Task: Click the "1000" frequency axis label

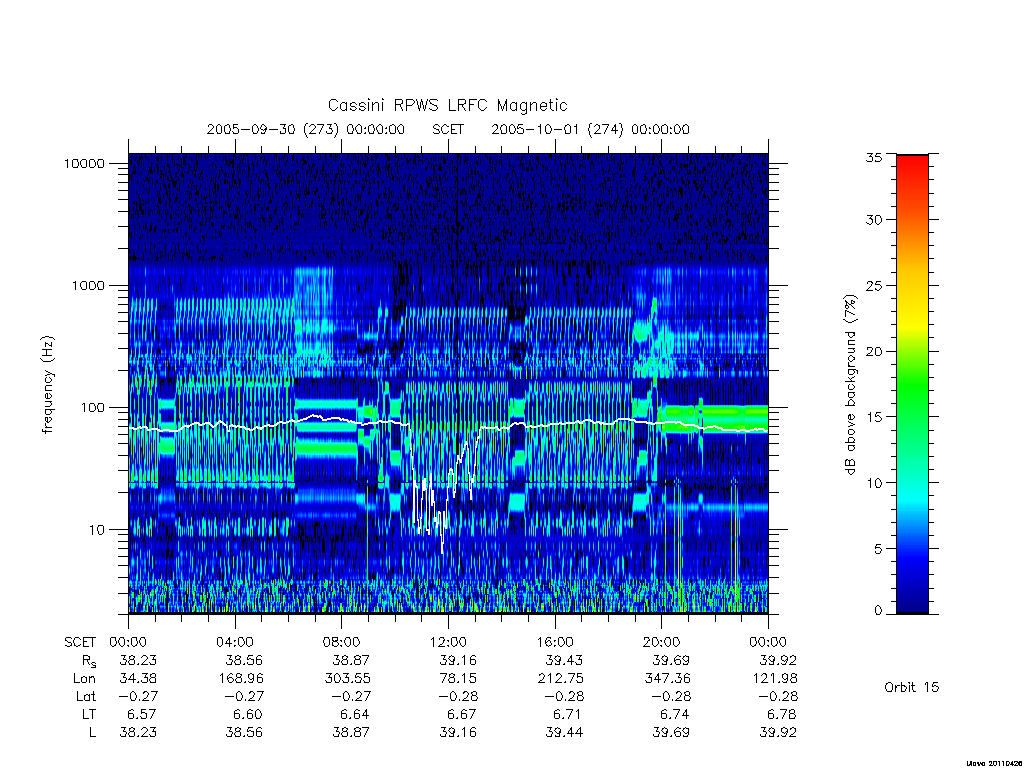Action: 88,286
